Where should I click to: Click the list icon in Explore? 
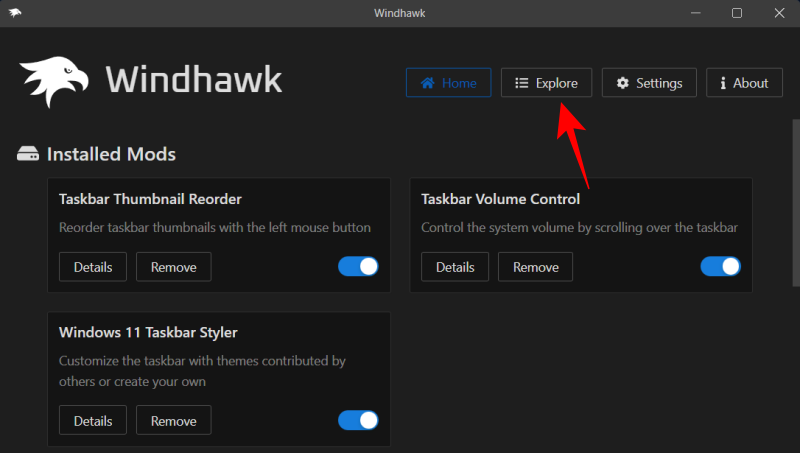coord(521,83)
